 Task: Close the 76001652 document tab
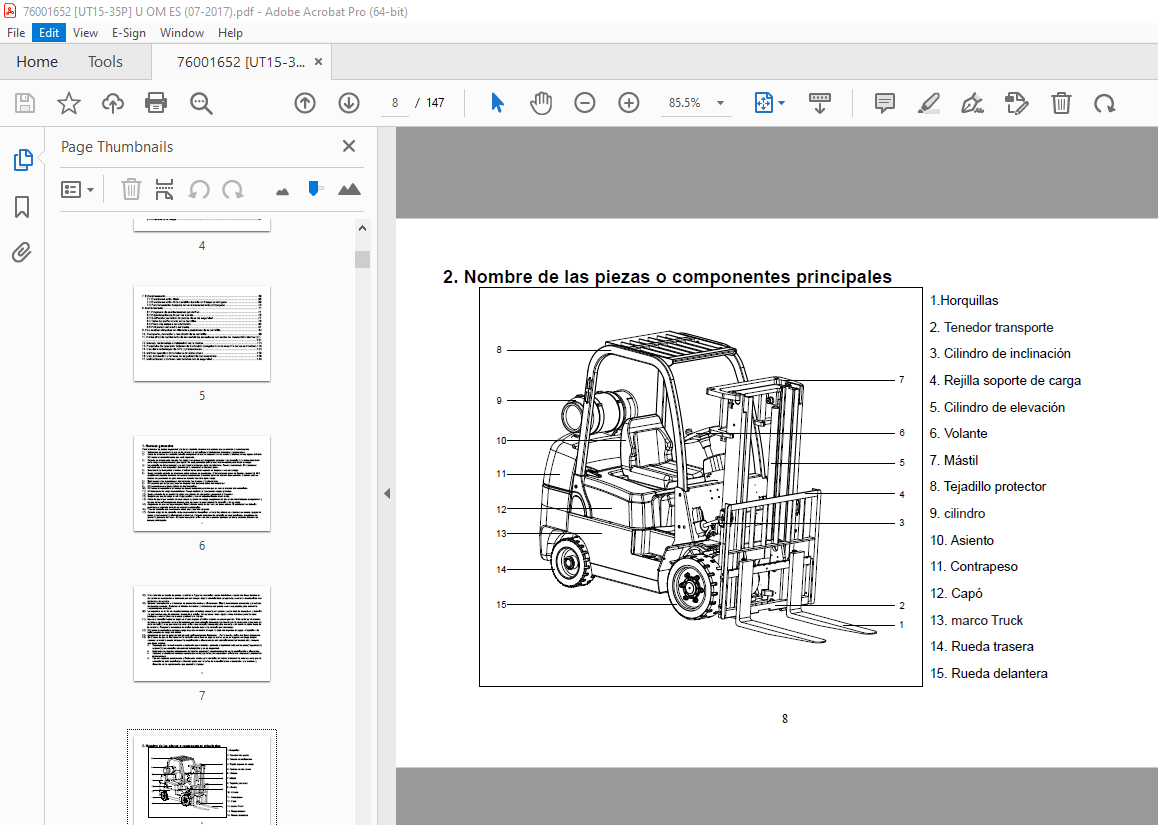coord(318,62)
